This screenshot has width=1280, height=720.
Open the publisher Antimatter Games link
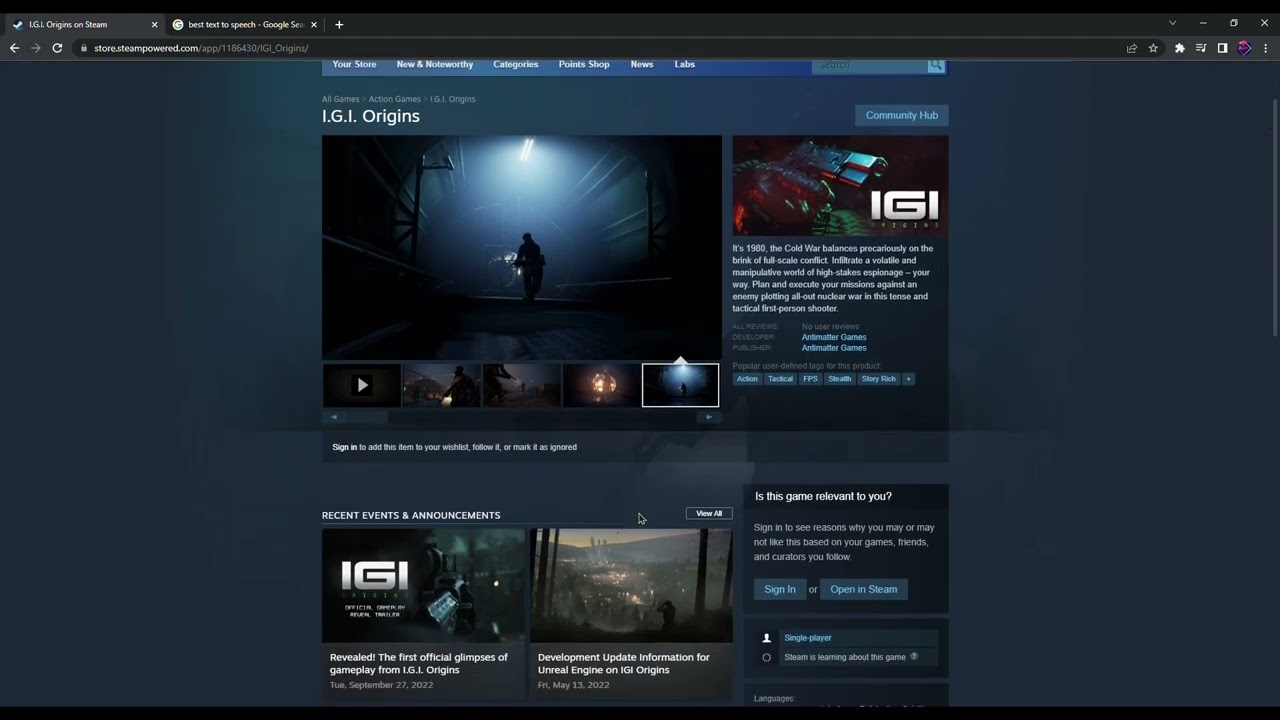834,348
